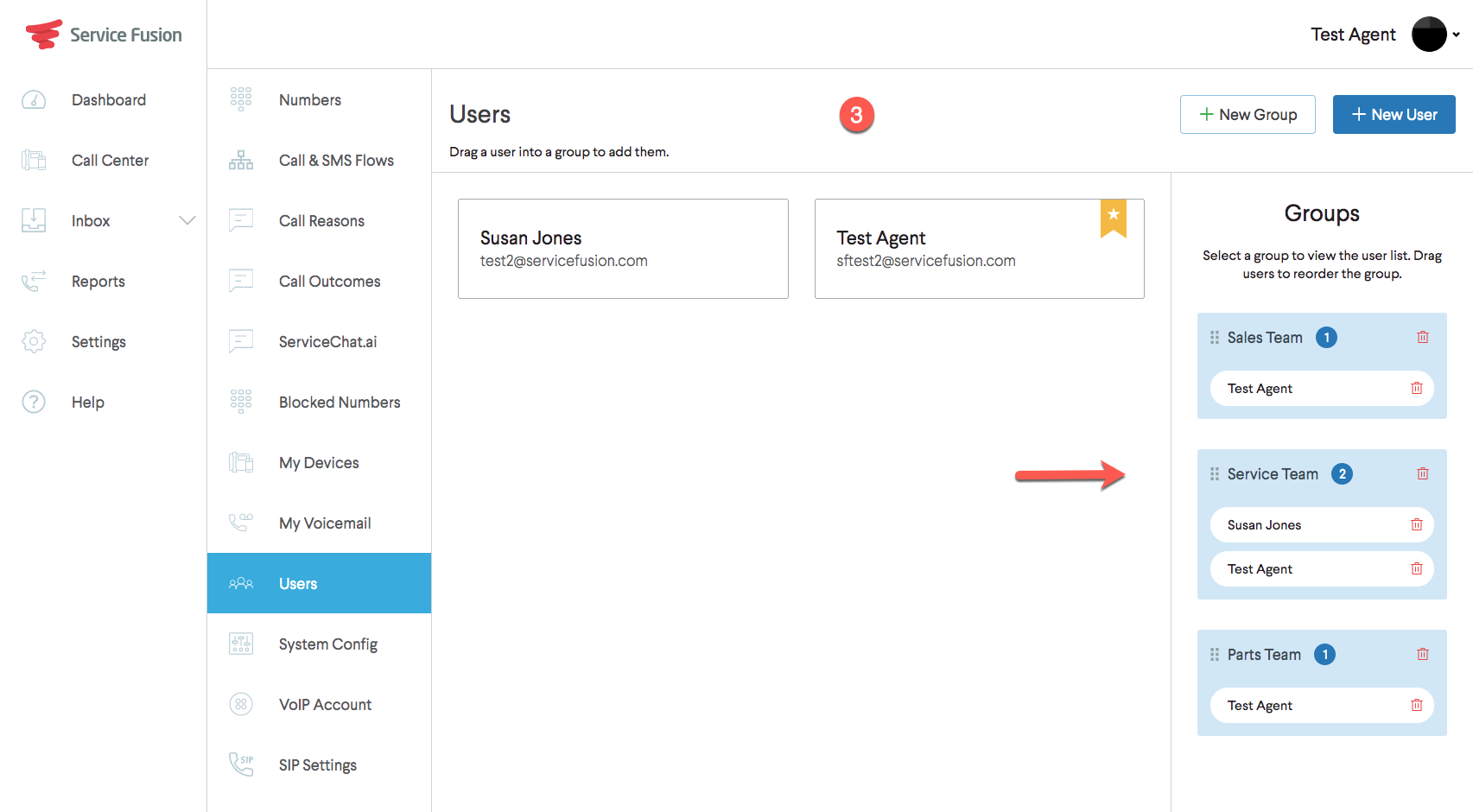The image size is (1473, 812).
Task: Select the Service Team group header
Action: (x=1273, y=474)
